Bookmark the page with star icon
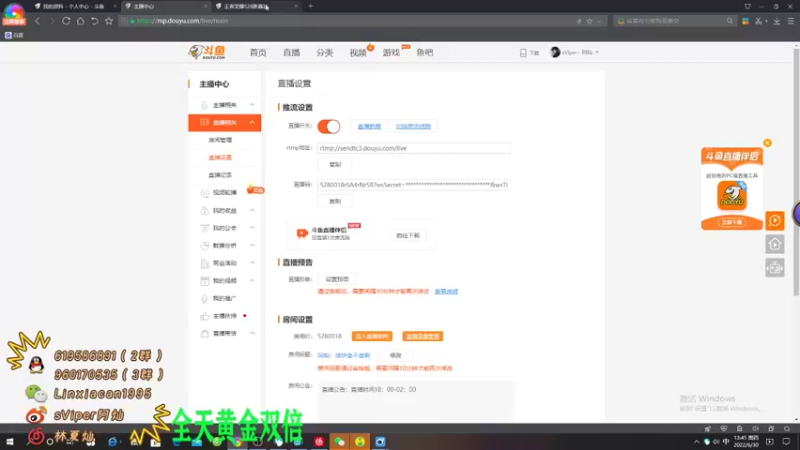The width and height of the screenshot is (800, 450). [x=109, y=21]
